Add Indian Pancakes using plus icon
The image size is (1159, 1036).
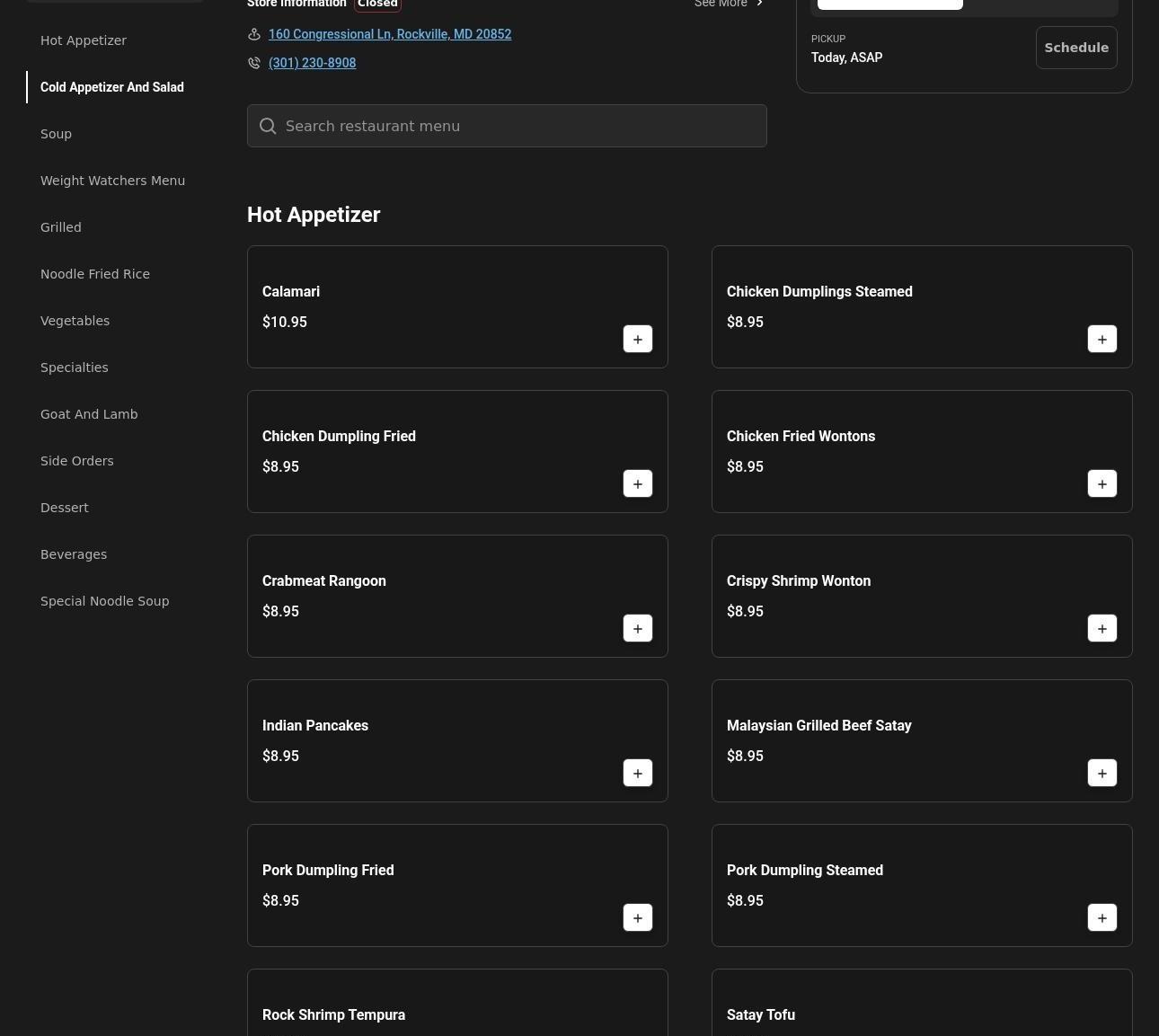[x=637, y=773]
